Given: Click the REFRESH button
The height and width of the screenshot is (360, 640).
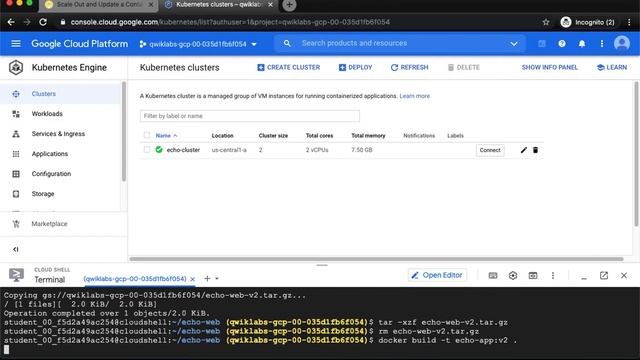Looking at the screenshot, I should [409, 67].
